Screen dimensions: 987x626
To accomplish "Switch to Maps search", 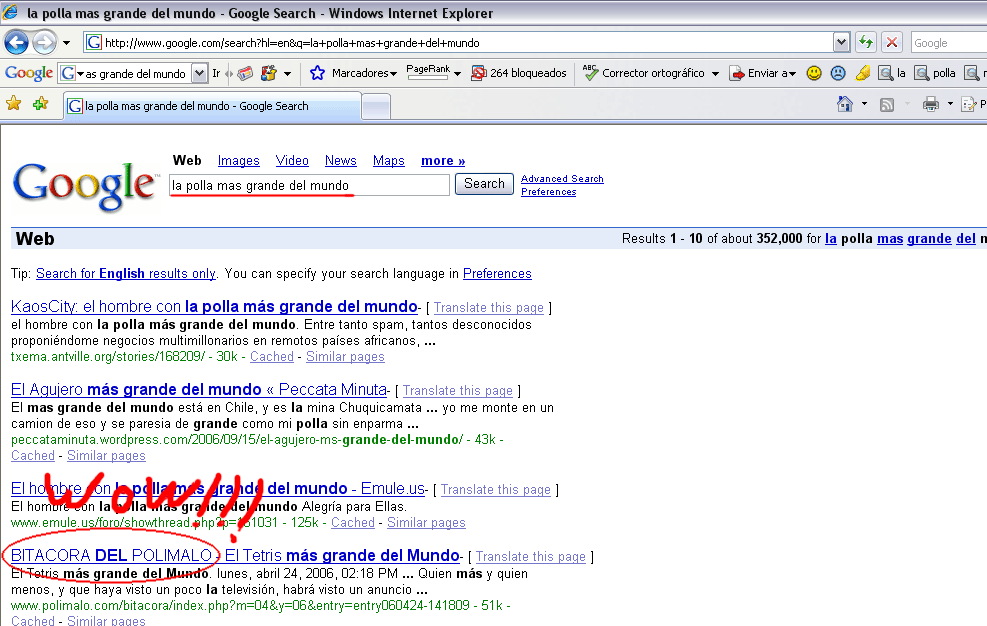I will (x=388, y=161).
